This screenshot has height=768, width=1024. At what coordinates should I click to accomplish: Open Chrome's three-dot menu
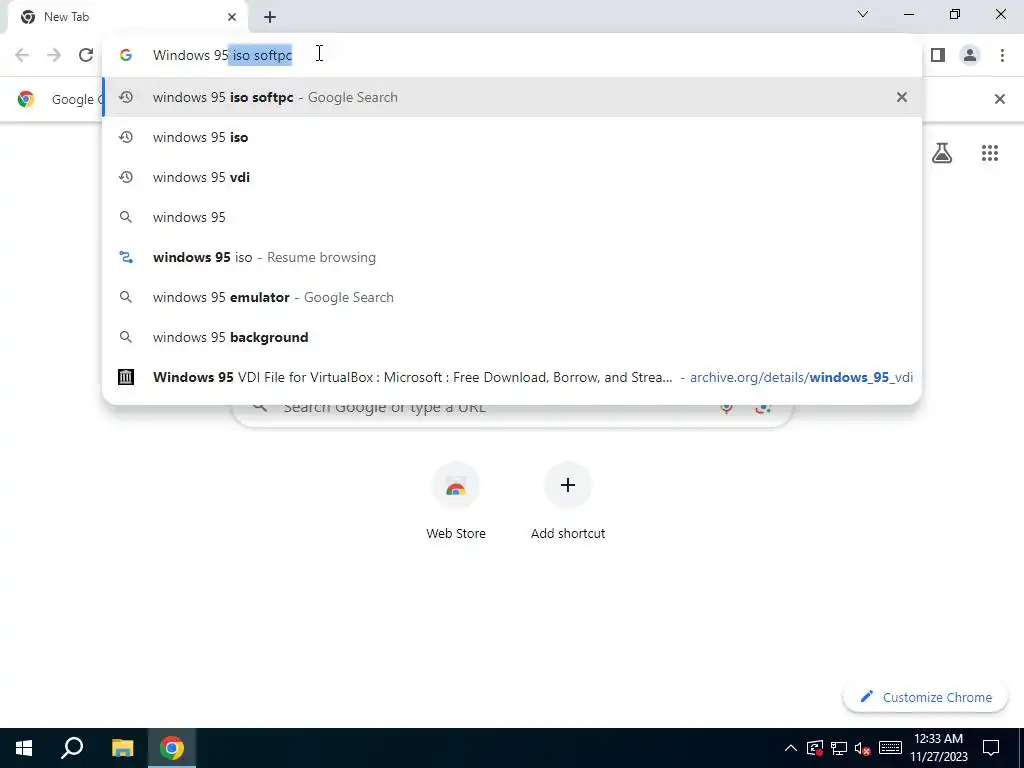click(1002, 55)
